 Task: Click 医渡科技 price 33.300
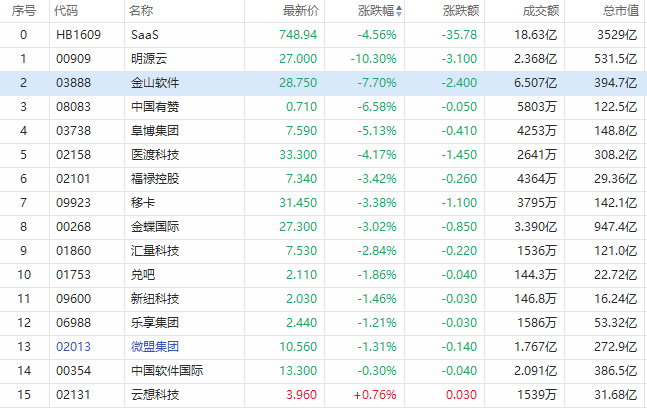point(298,155)
